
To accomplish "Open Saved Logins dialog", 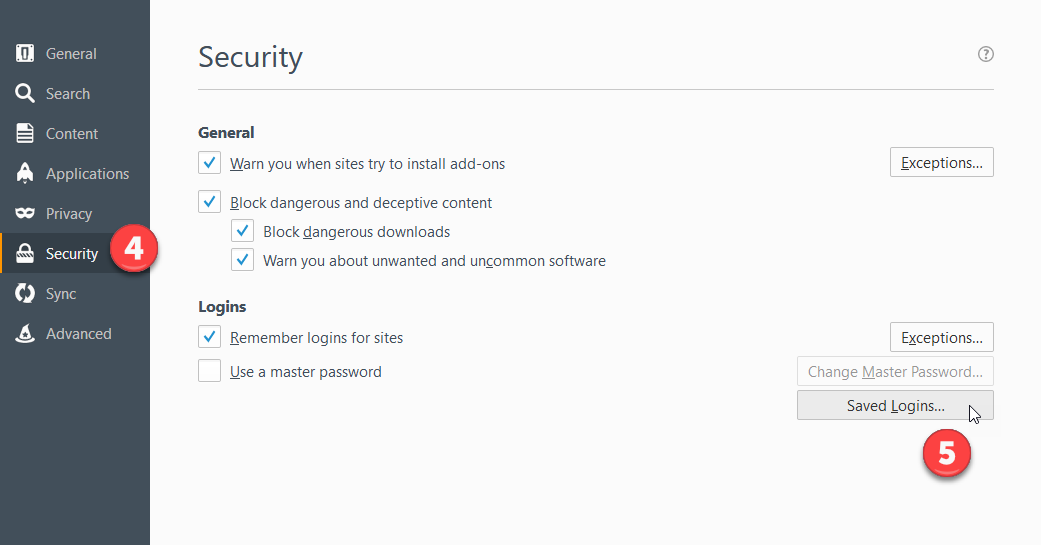I will click(x=895, y=406).
